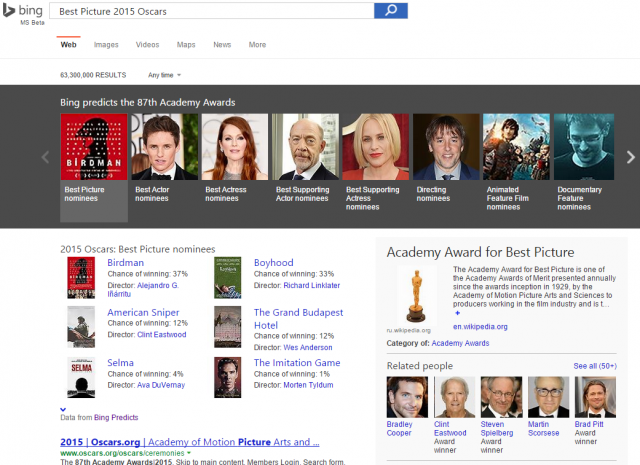Open the American Sniper title link
This screenshot has width=640, height=465.
pos(143,312)
